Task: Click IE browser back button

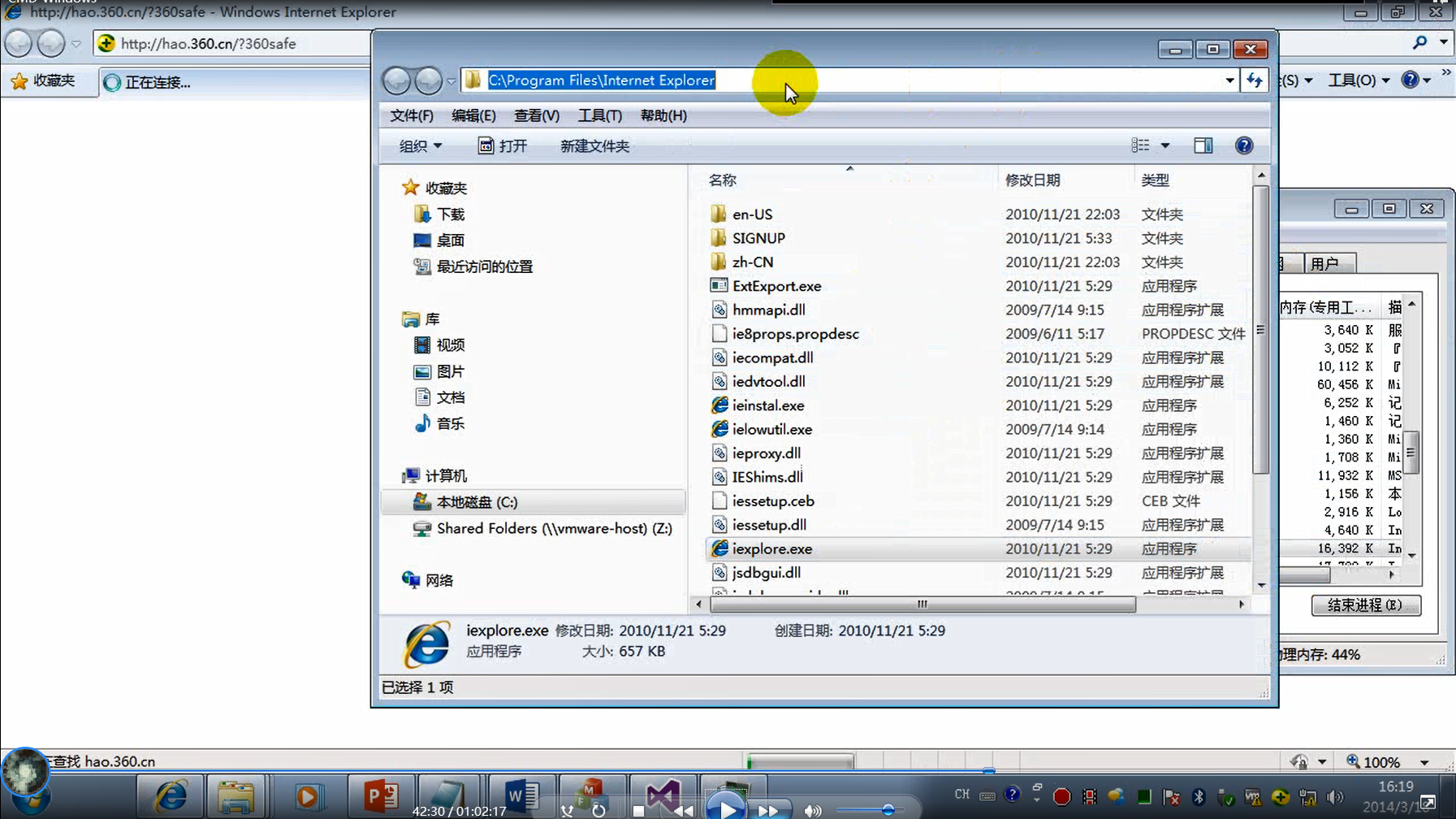Action: pyautogui.click(x=19, y=43)
